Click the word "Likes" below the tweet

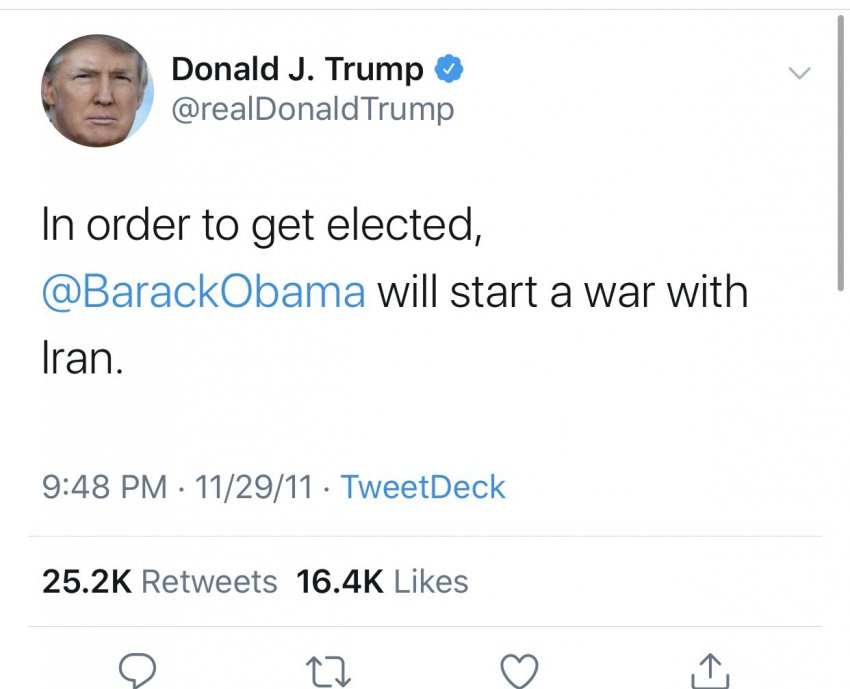click(431, 581)
